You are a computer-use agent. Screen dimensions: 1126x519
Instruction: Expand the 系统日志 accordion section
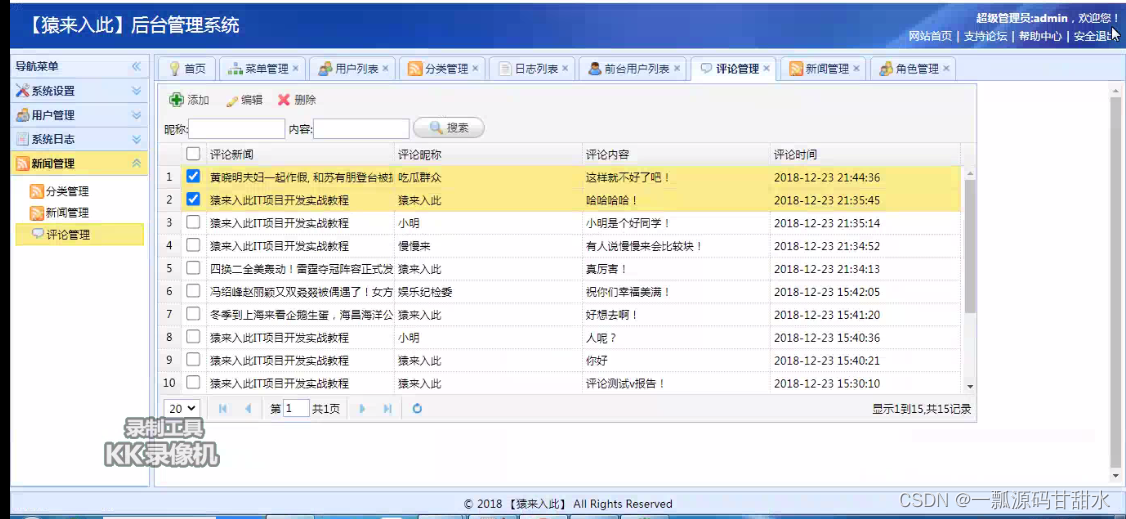pyautogui.click(x=80, y=139)
